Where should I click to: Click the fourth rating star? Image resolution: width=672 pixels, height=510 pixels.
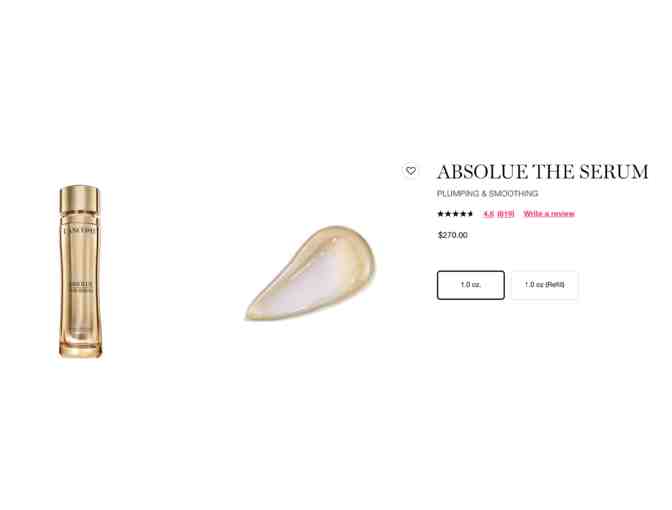(x=462, y=213)
